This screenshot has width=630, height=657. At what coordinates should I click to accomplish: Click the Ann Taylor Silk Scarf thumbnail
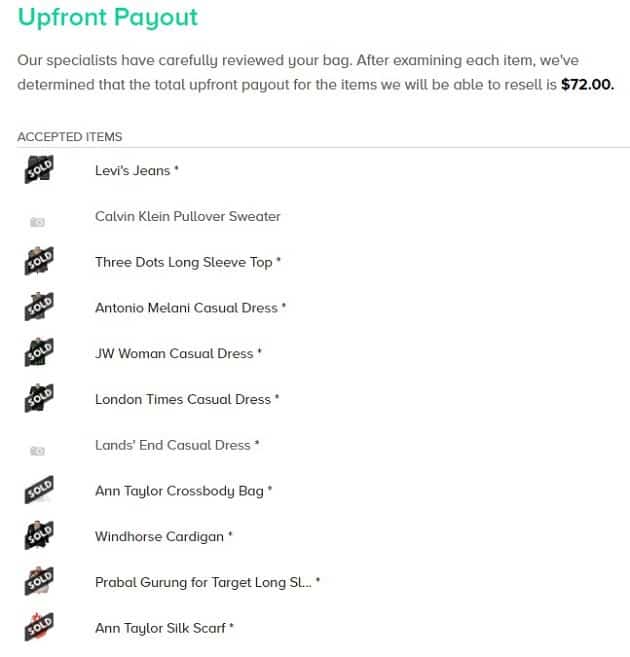click(39, 626)
